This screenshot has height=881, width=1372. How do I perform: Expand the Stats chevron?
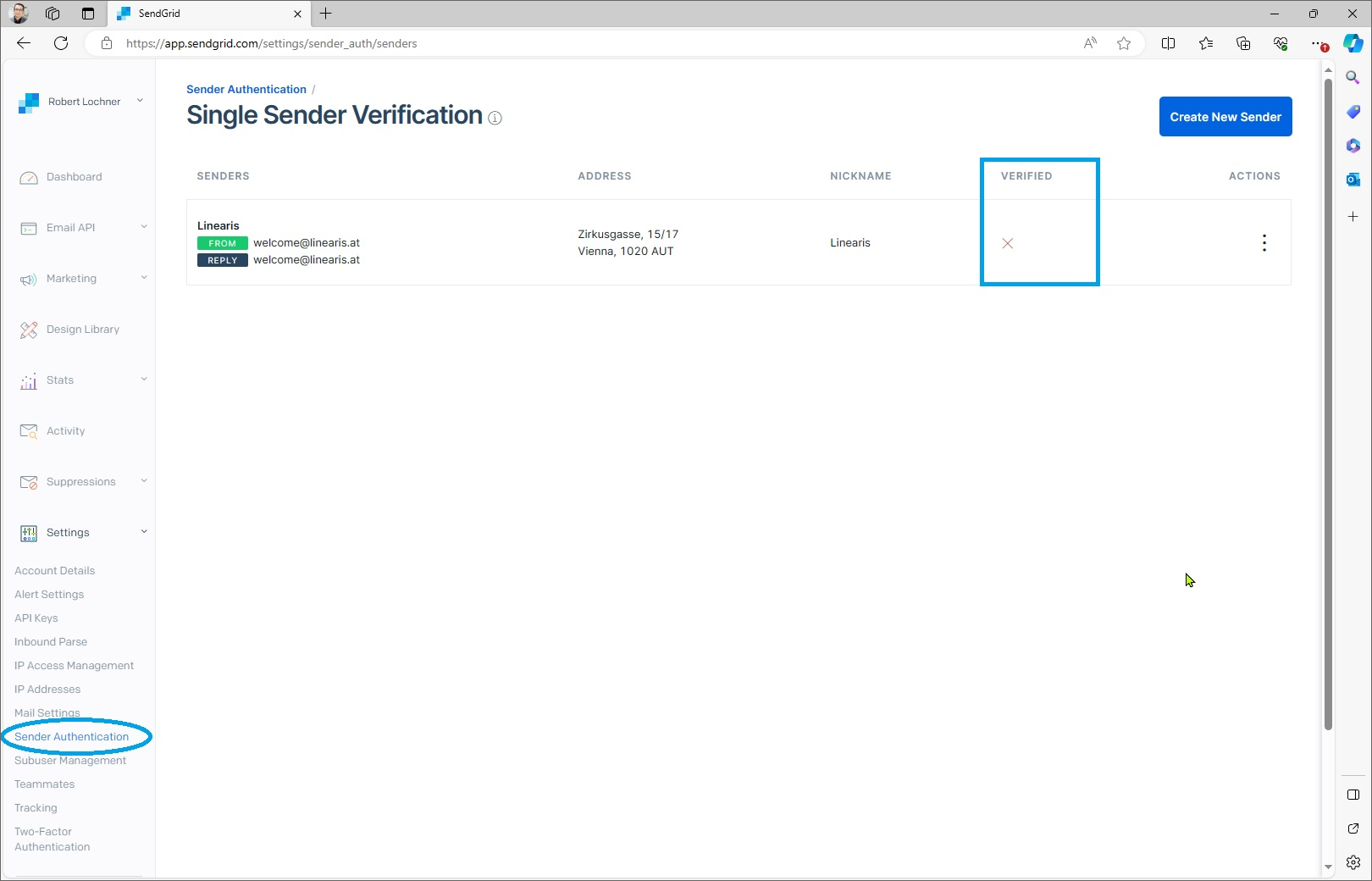[144, 379]
